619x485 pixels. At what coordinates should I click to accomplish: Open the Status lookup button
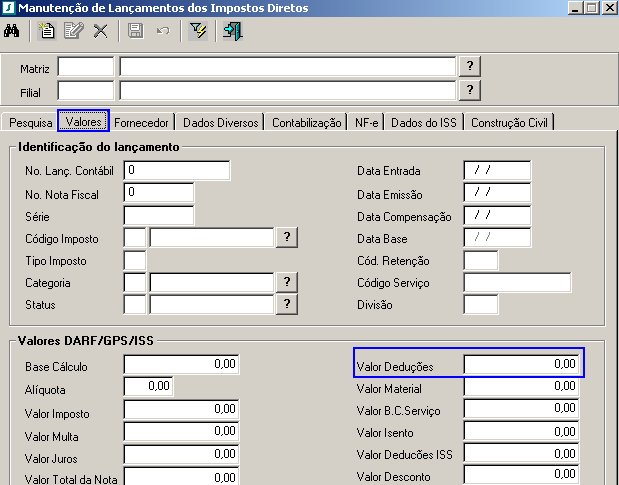(287, 304)
